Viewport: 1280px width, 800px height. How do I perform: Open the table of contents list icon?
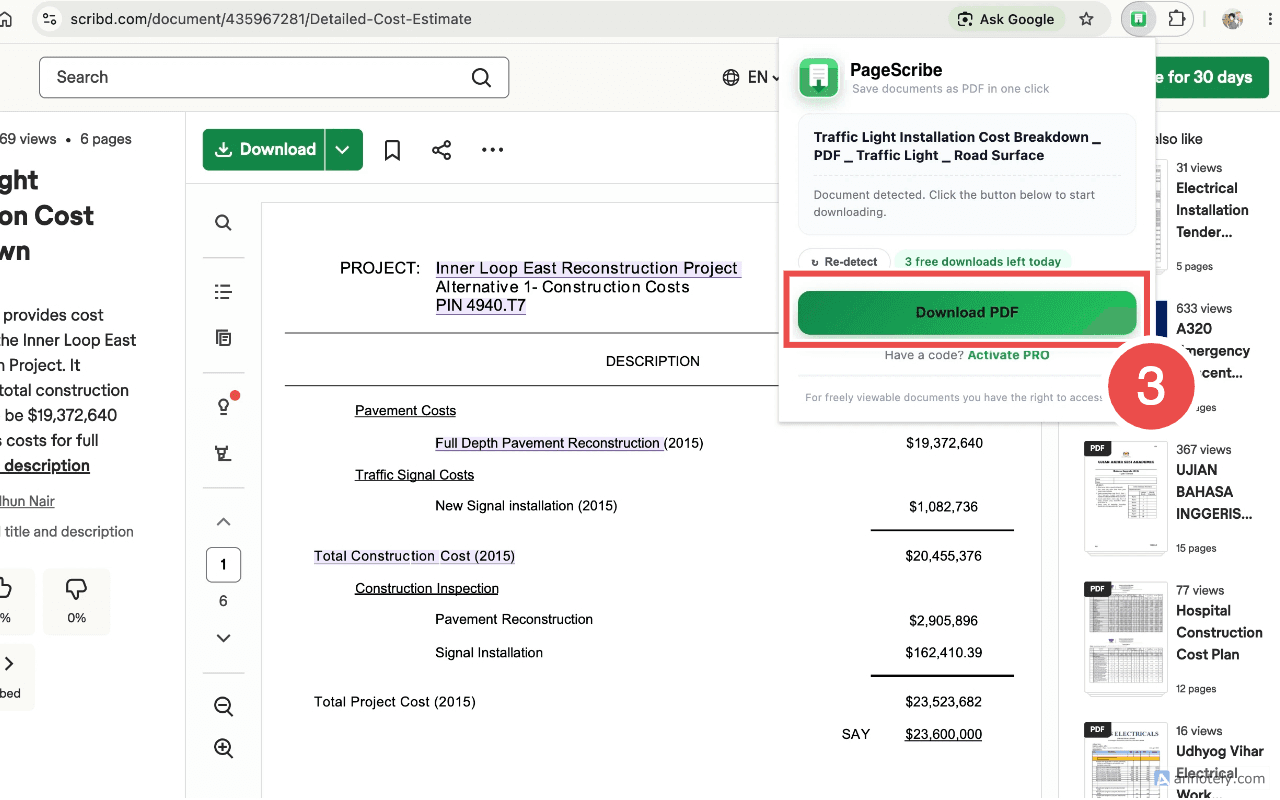(224, 292)
